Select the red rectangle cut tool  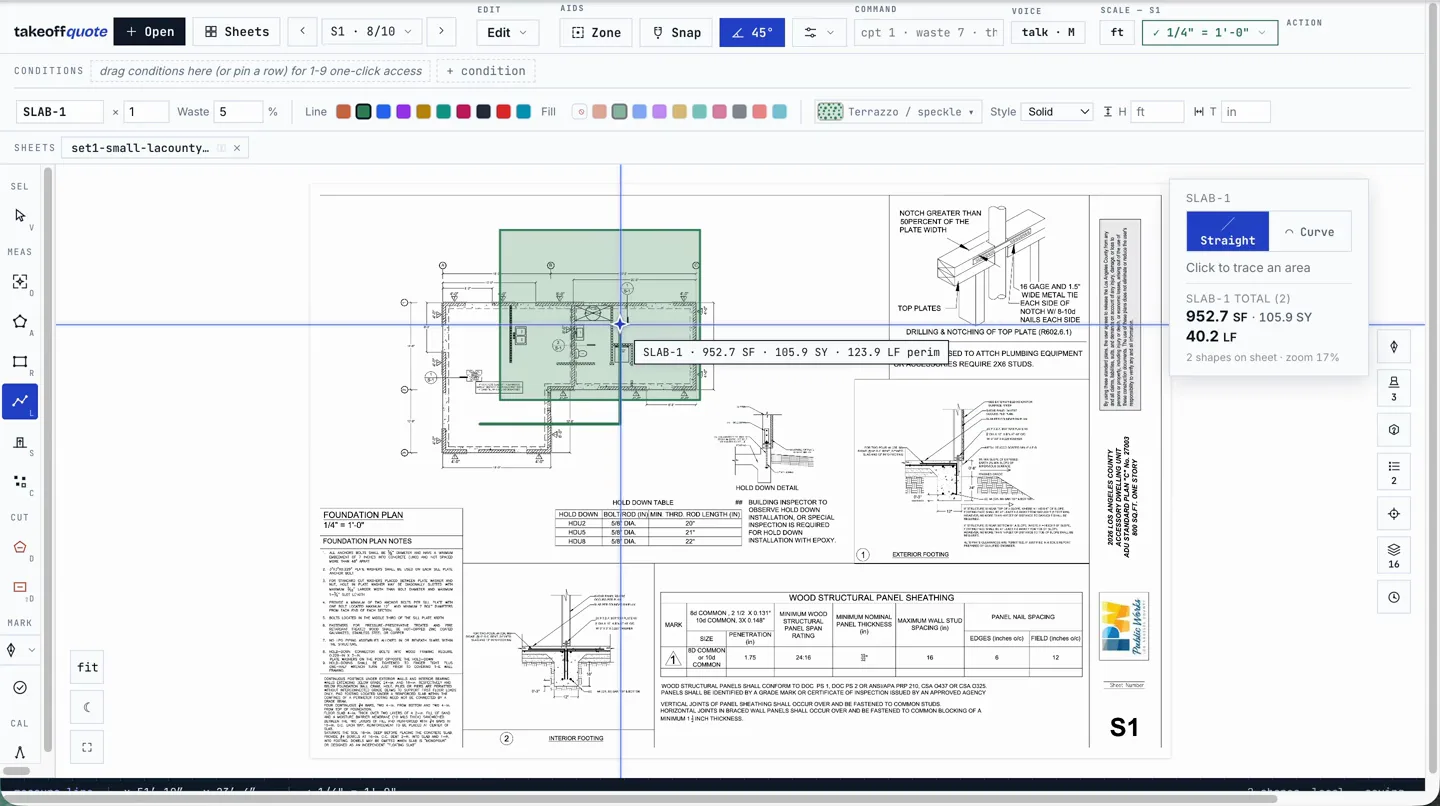20,587
